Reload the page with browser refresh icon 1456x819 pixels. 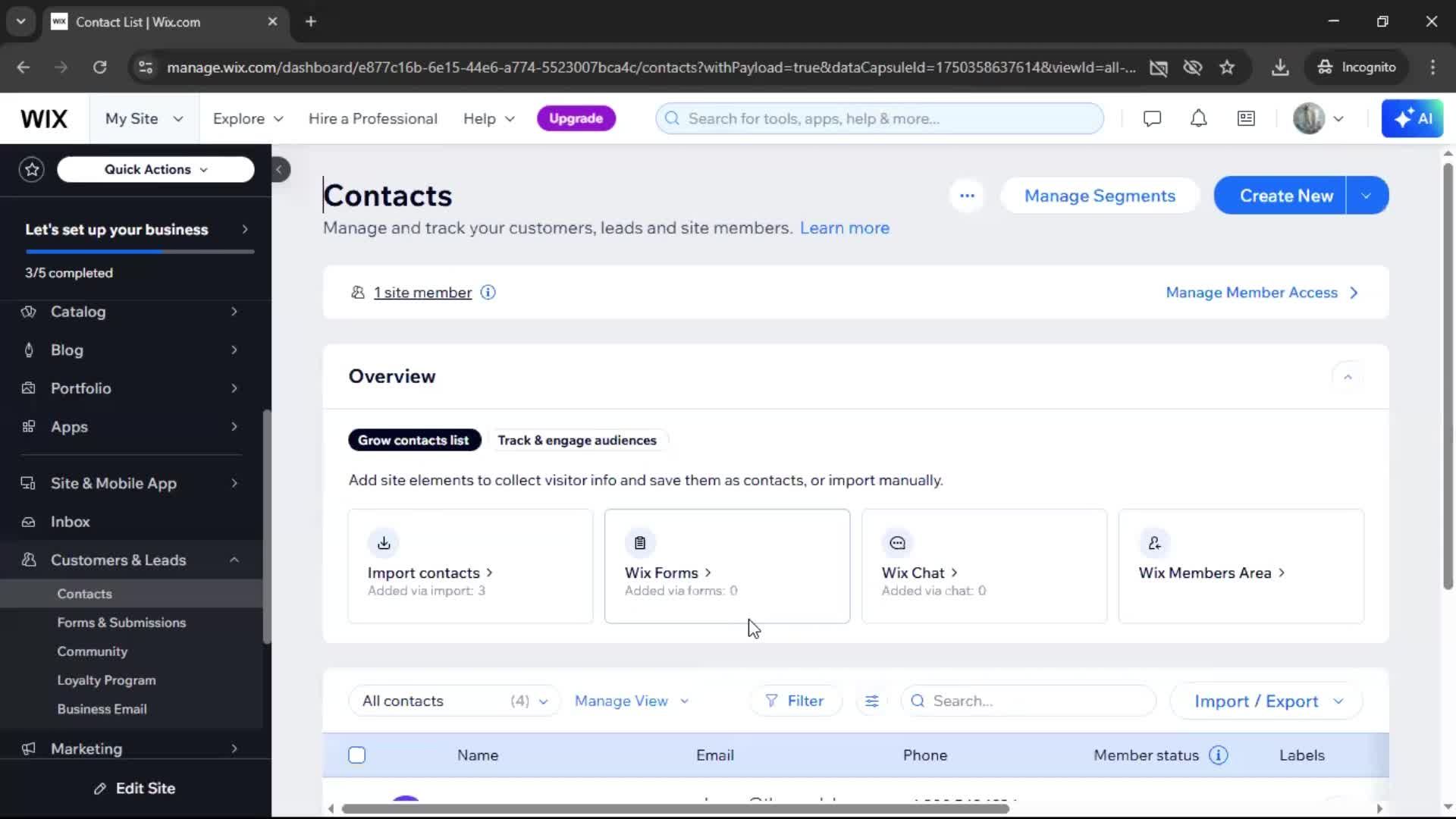coord(99,67)
